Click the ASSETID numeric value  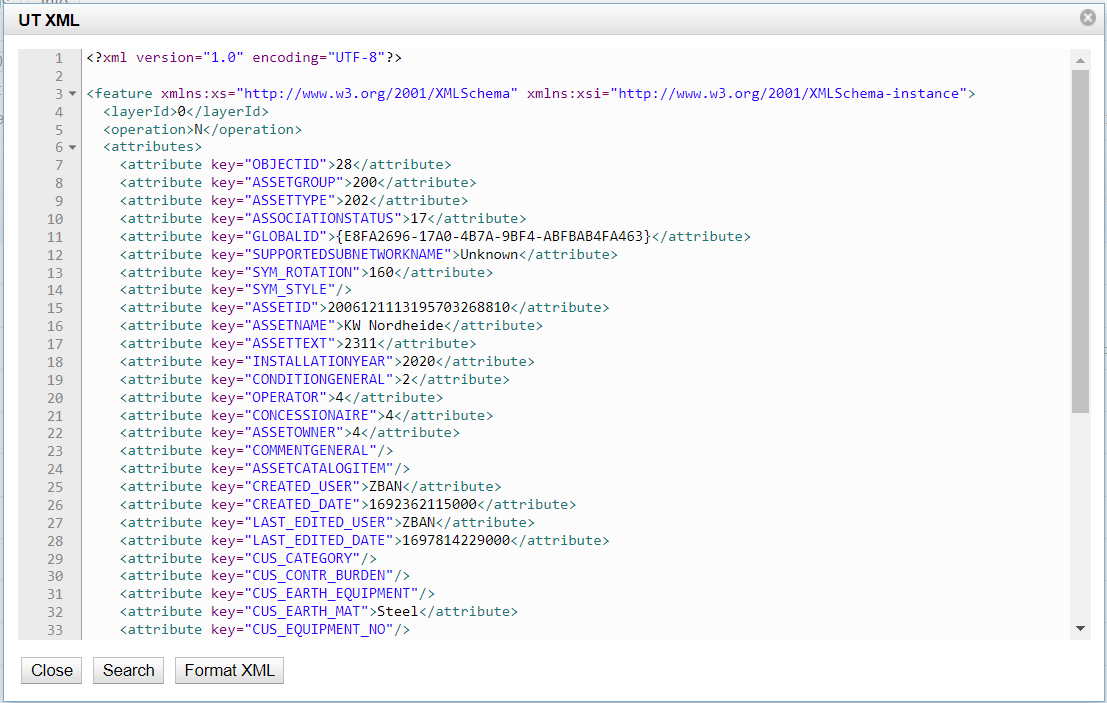point(419,308)
